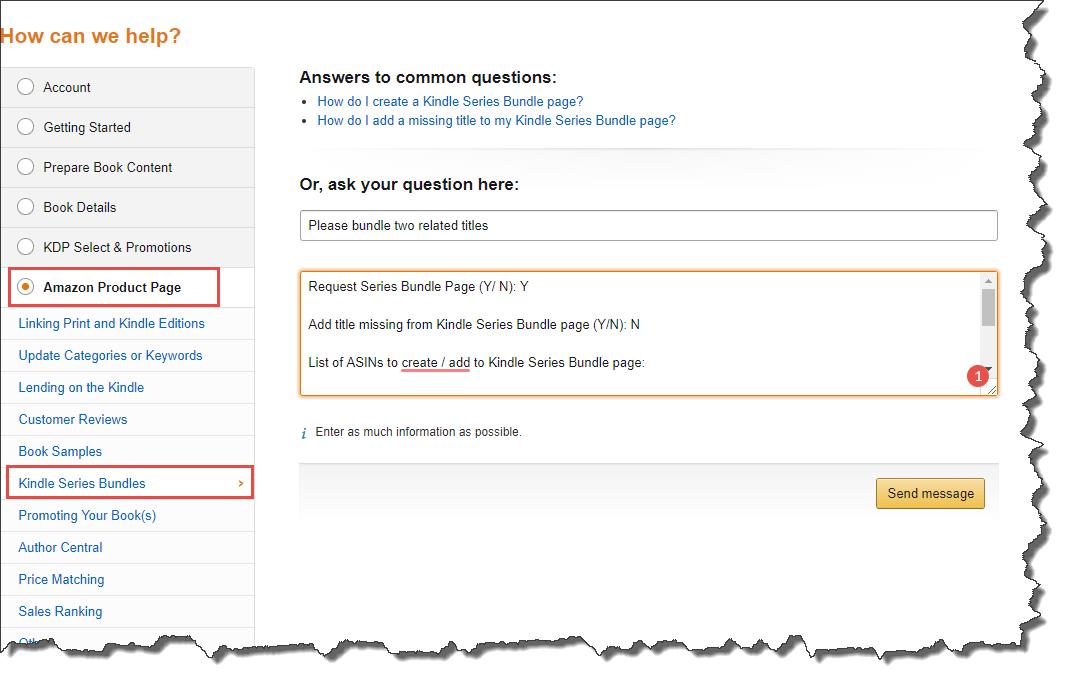This screenshot has width=1068, height=680.
Task: Click the 'Answers to common questions:' heading
Action: [428, 77]
